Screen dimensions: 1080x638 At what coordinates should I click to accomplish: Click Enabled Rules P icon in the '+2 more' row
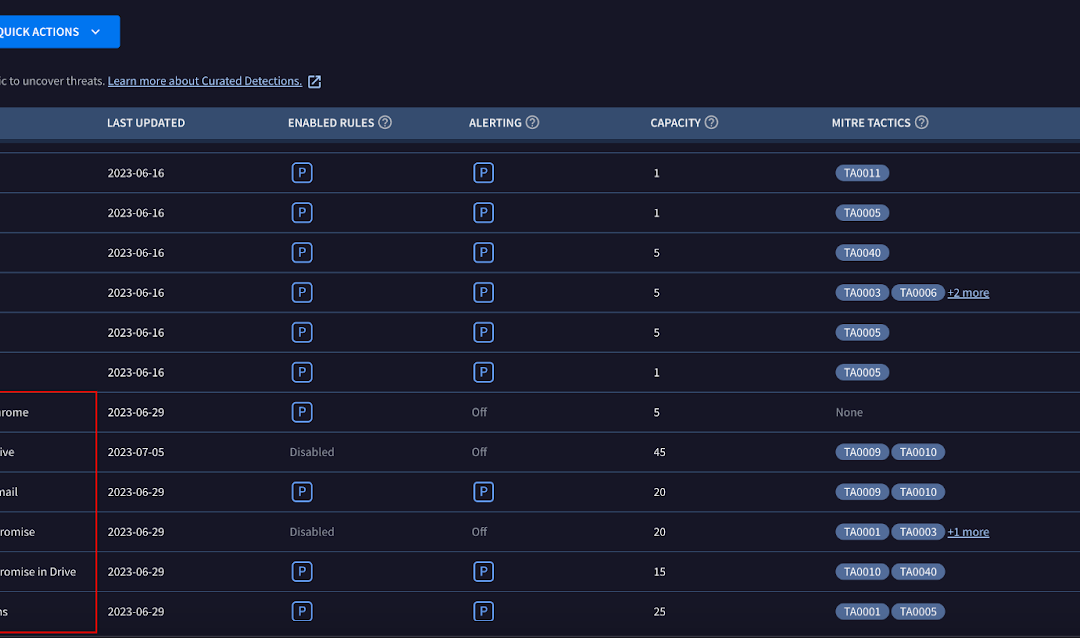pyautogui.click(x=302, y=293)
